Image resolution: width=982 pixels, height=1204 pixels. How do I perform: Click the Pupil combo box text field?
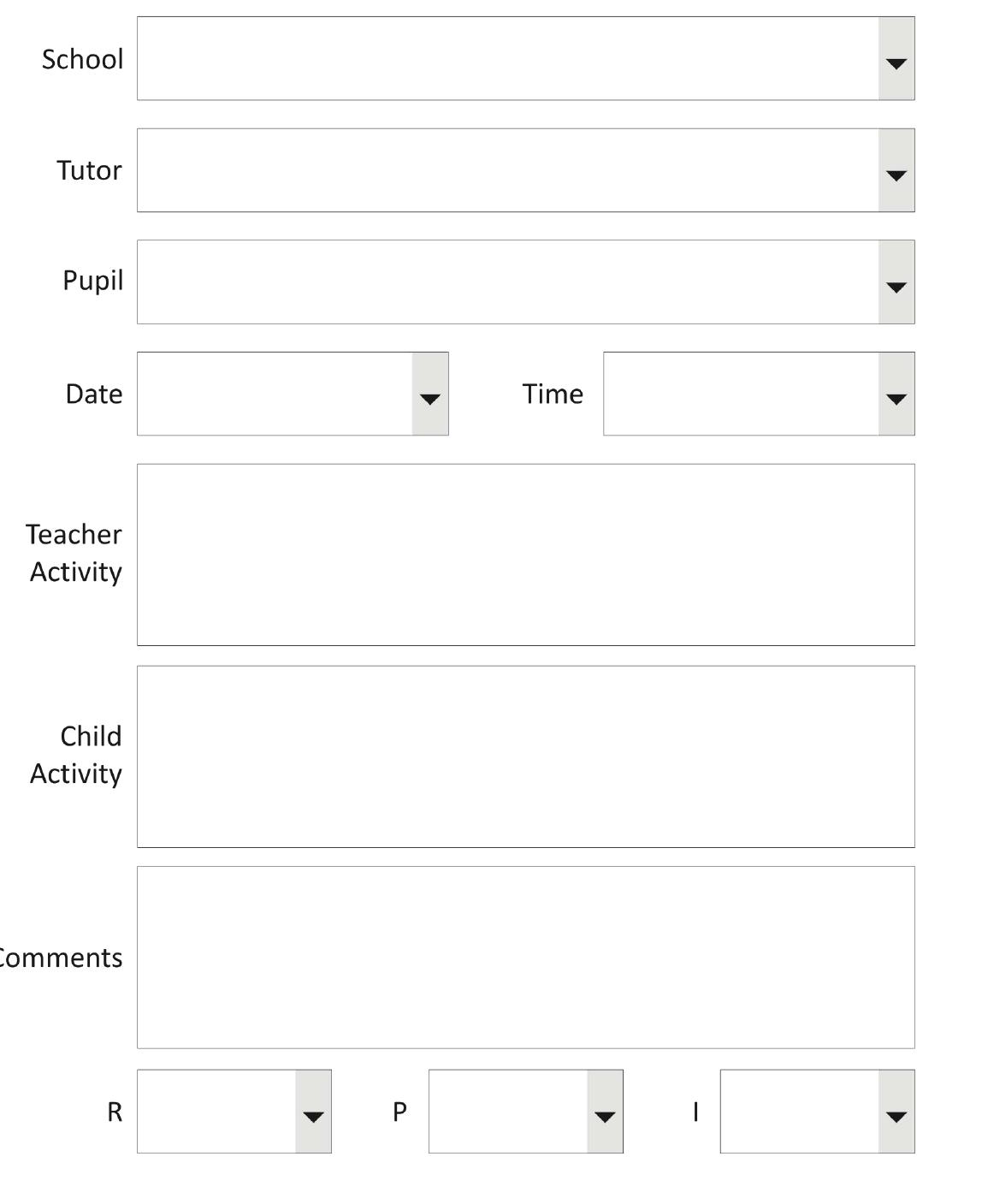(507, 282)
